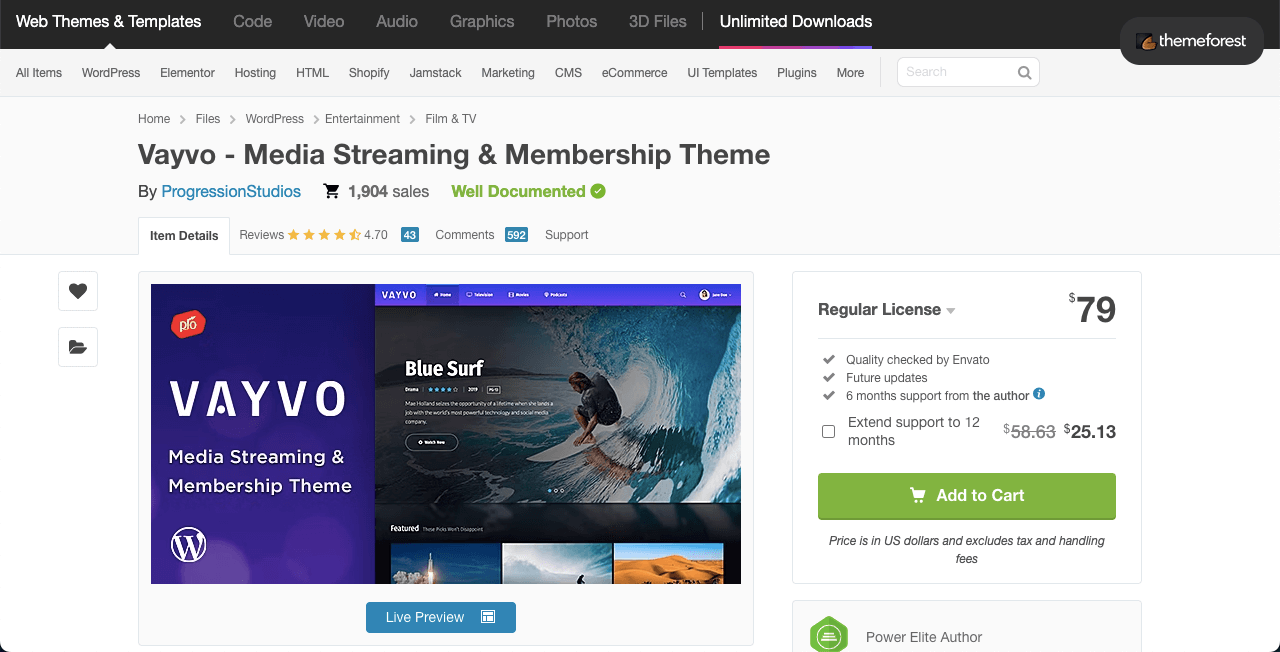Select eCommerce category
The width and height of the screenshot is (1280, 652).
635,73
